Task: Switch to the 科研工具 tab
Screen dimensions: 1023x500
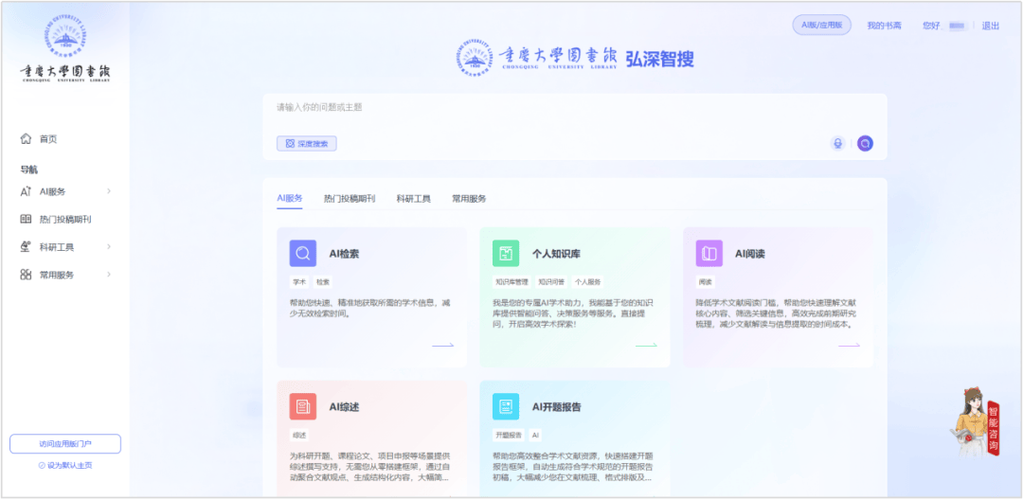Action: click(414, 199)
